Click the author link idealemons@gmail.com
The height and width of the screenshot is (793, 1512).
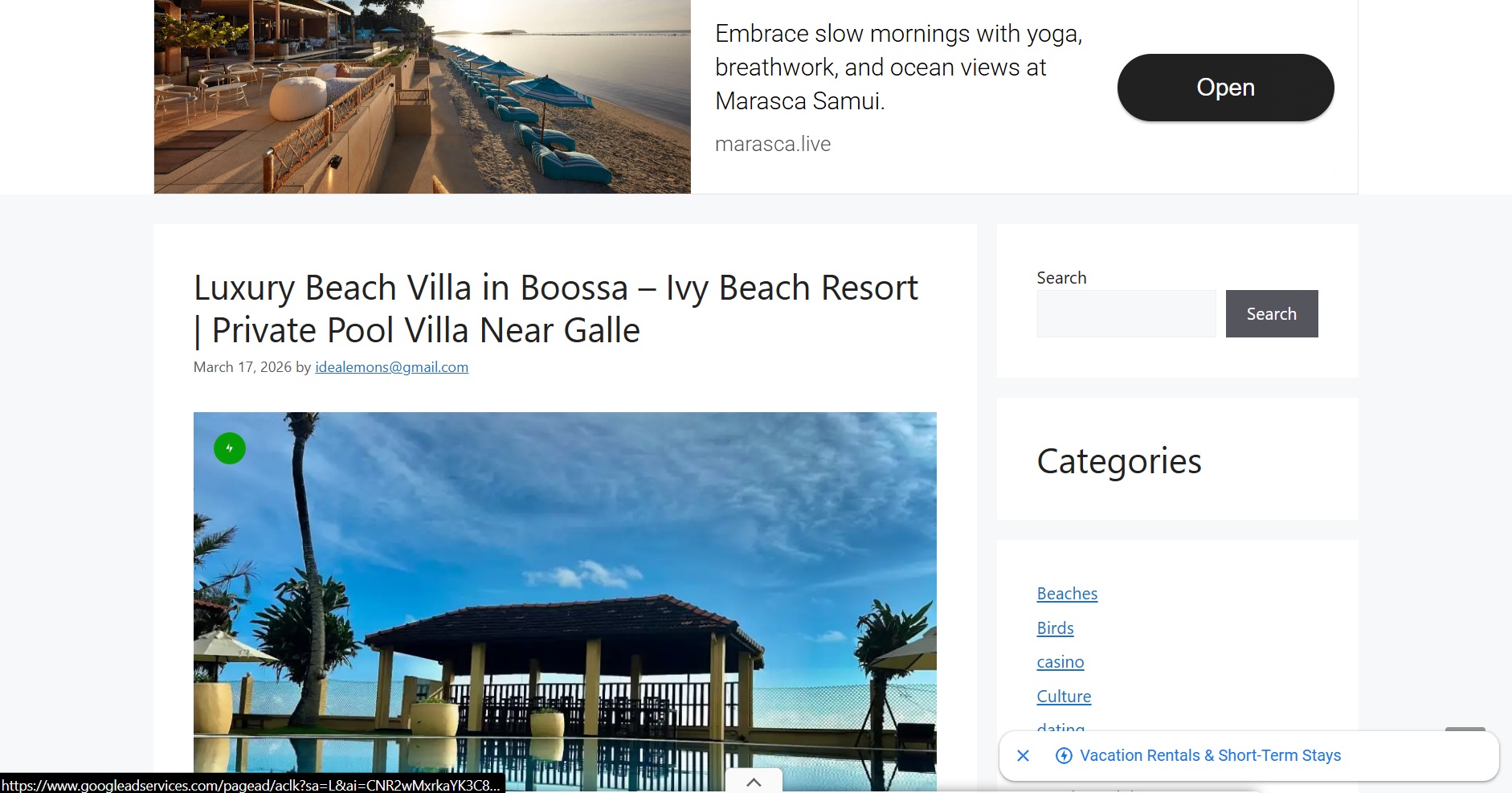pyautogui.click(x=391, y=367)
